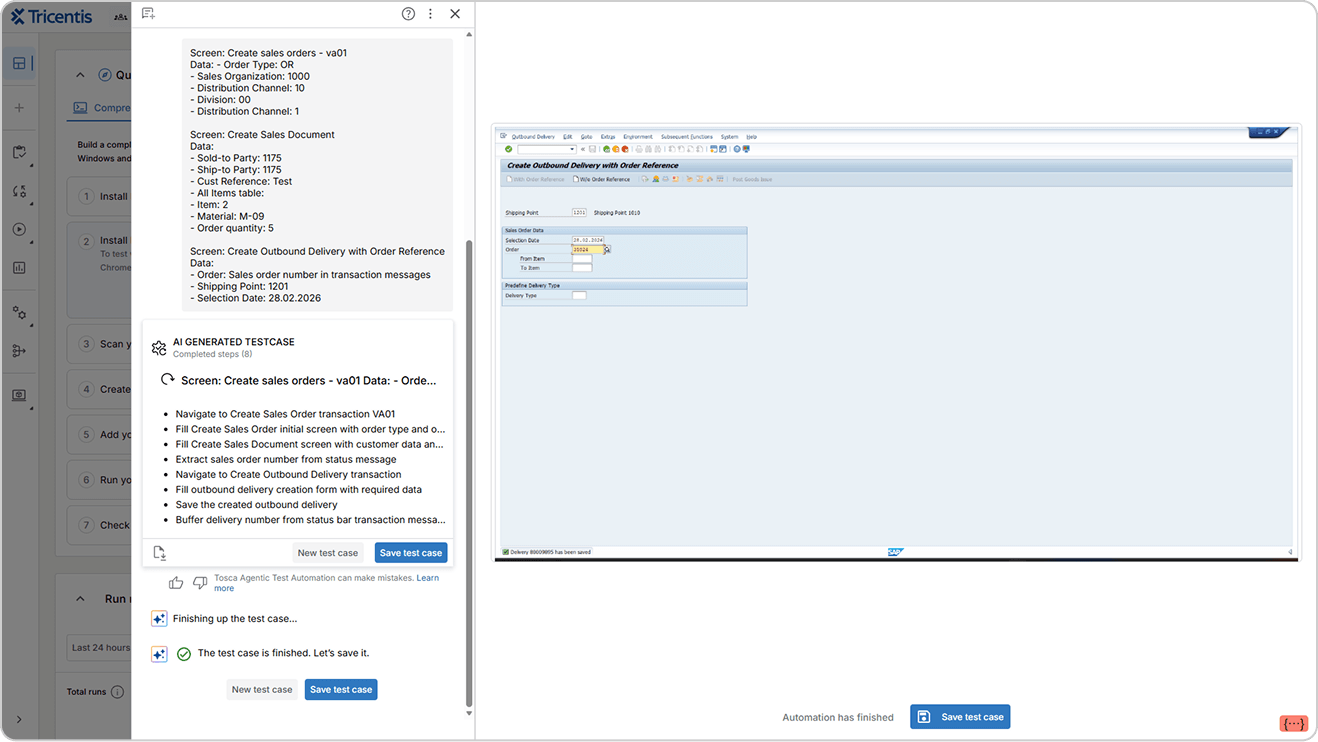Image resolution: width=1318 pixels, height=742 pixels.
Task: Open the Learn more link
Action: pyautogui.click(x=427, y=578)
